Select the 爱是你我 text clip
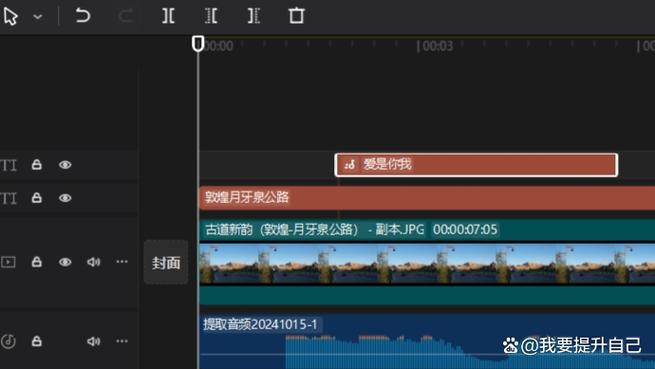This screenshot has width=655, height=369. click(476, 165)
